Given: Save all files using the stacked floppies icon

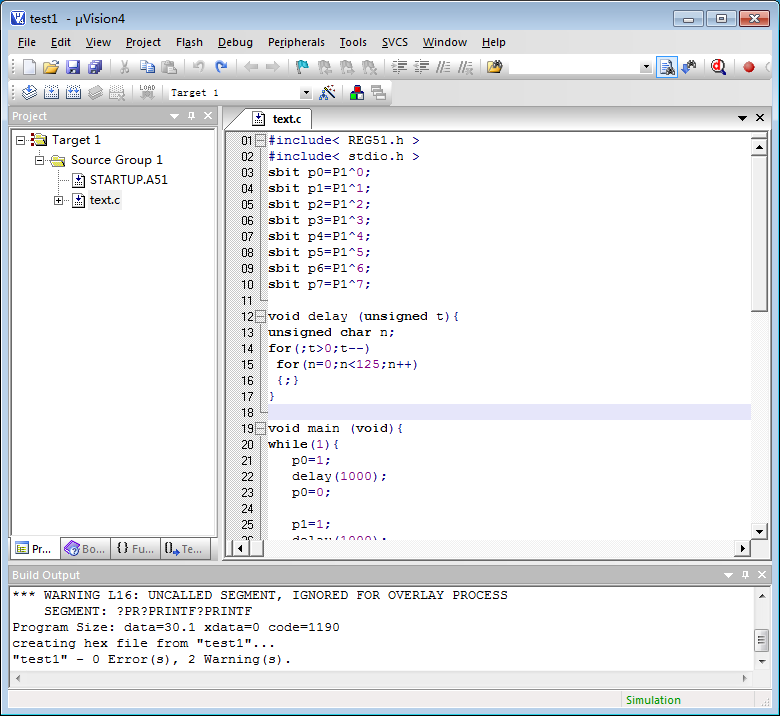Looking at the screenshot, I should click(x=95, y=67).
